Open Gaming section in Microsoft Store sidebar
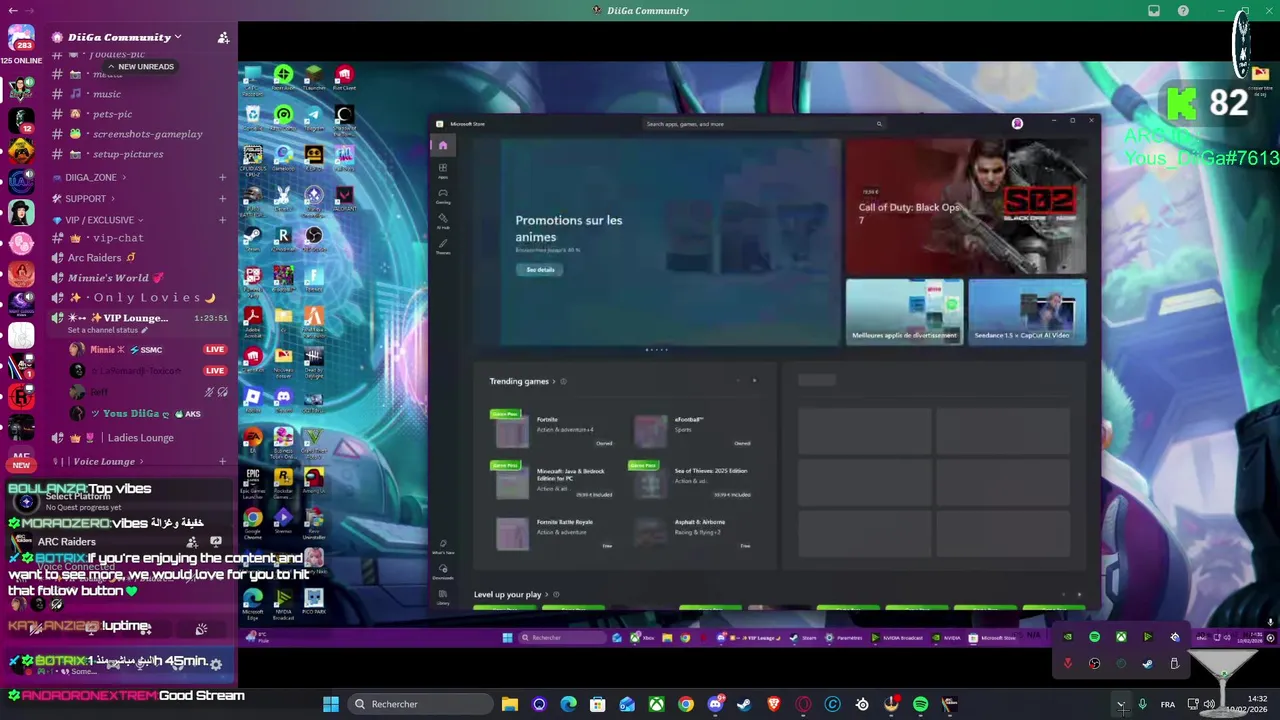The height and width of the screenshot is (720, 1280). 443,195
